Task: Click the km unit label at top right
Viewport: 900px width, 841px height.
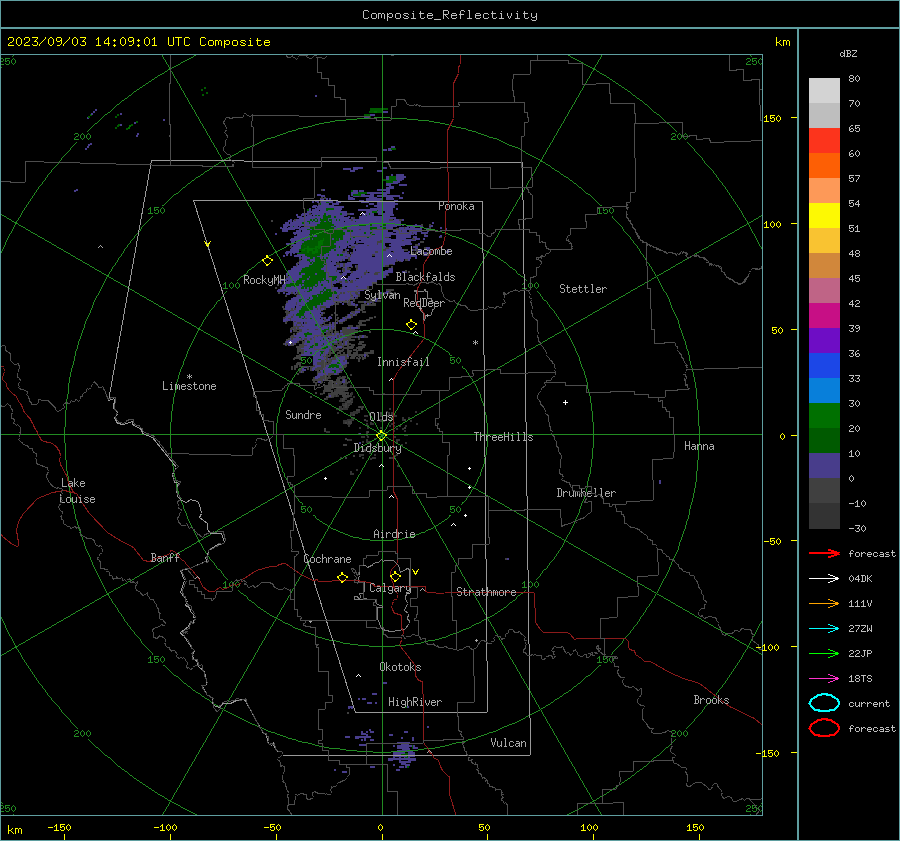Action: coord(782,42)
